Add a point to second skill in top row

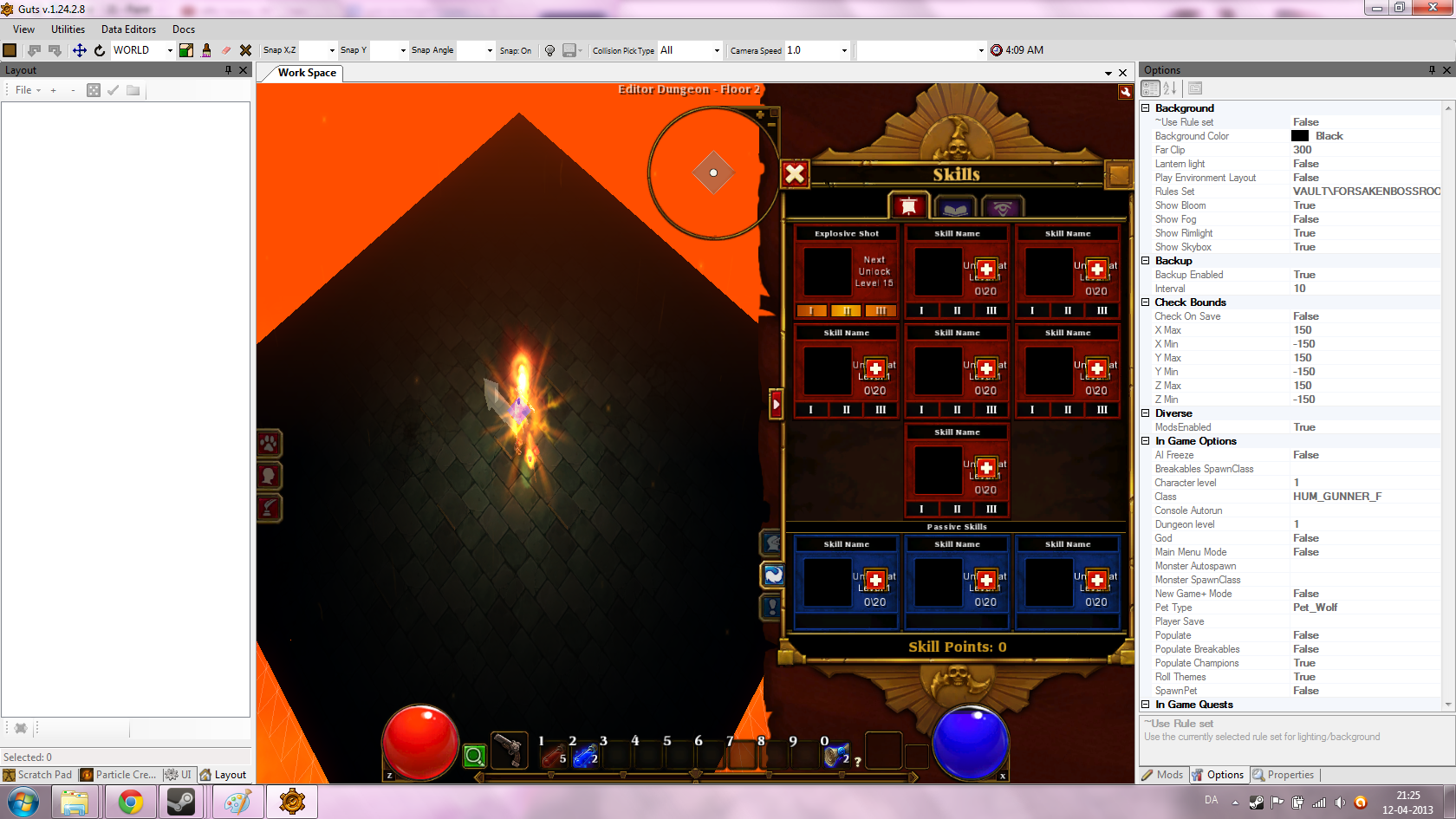986,270
